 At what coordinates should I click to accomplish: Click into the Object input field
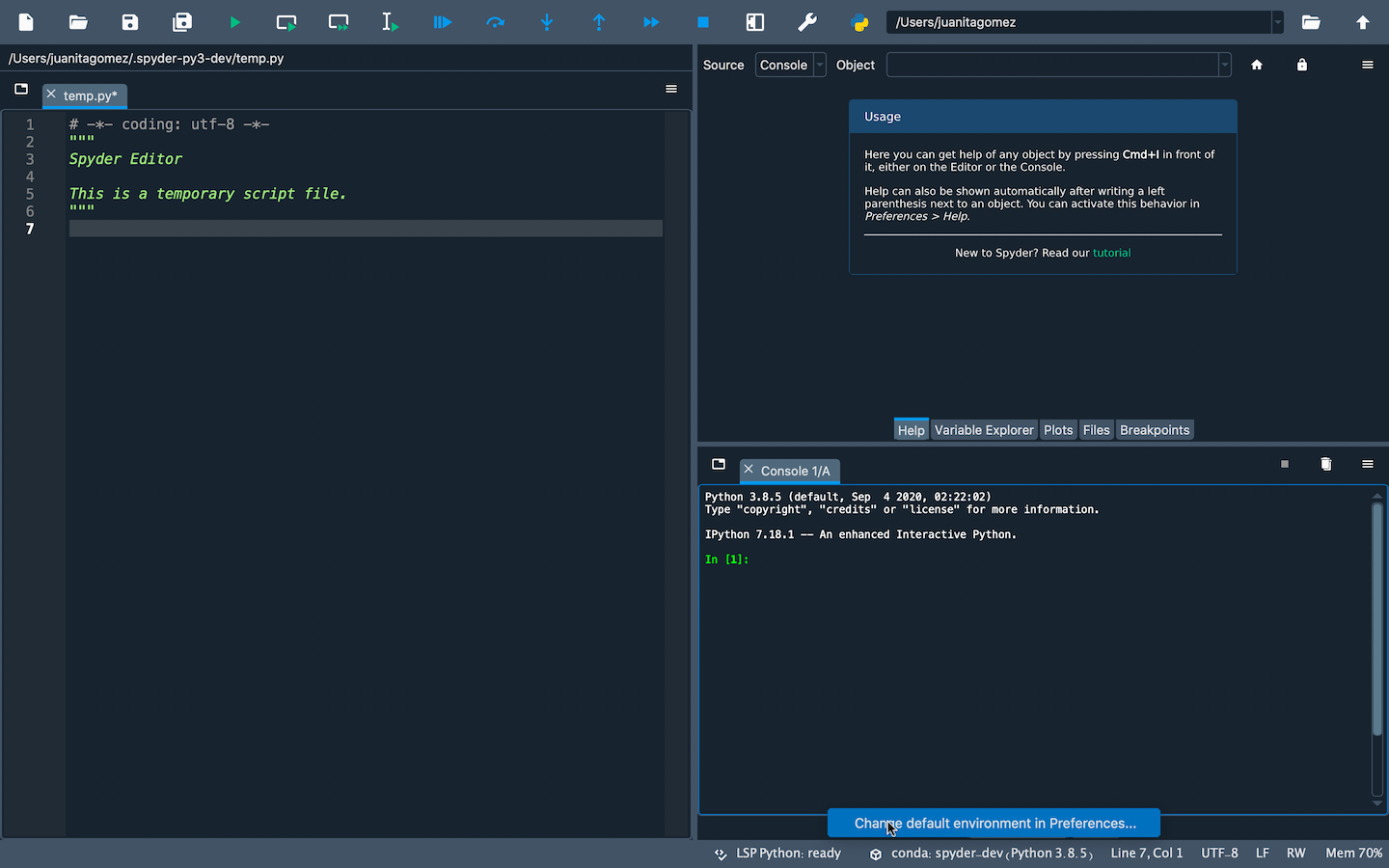1052,65
